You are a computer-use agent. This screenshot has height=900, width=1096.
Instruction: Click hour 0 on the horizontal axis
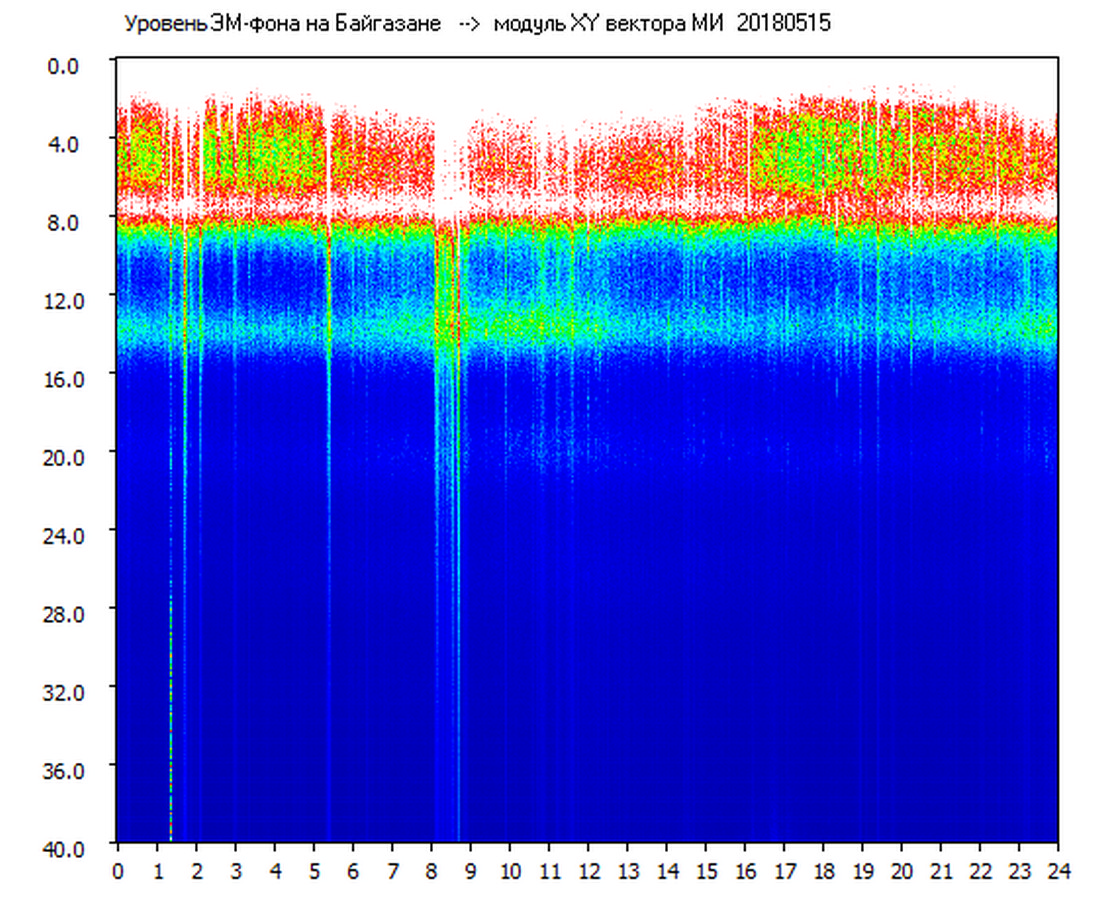pos(118,871)
